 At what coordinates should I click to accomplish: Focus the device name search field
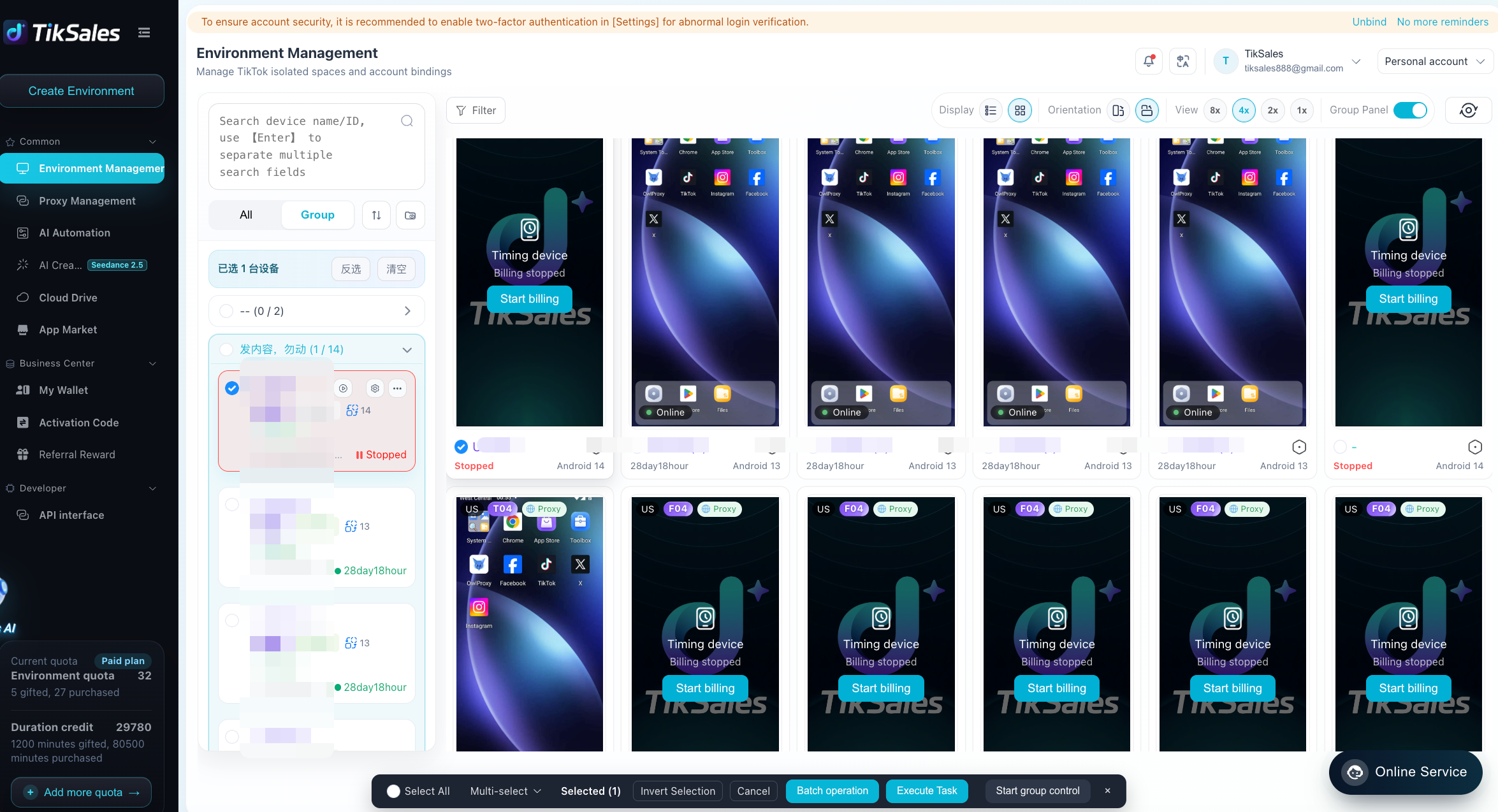(x=317, y=147)
